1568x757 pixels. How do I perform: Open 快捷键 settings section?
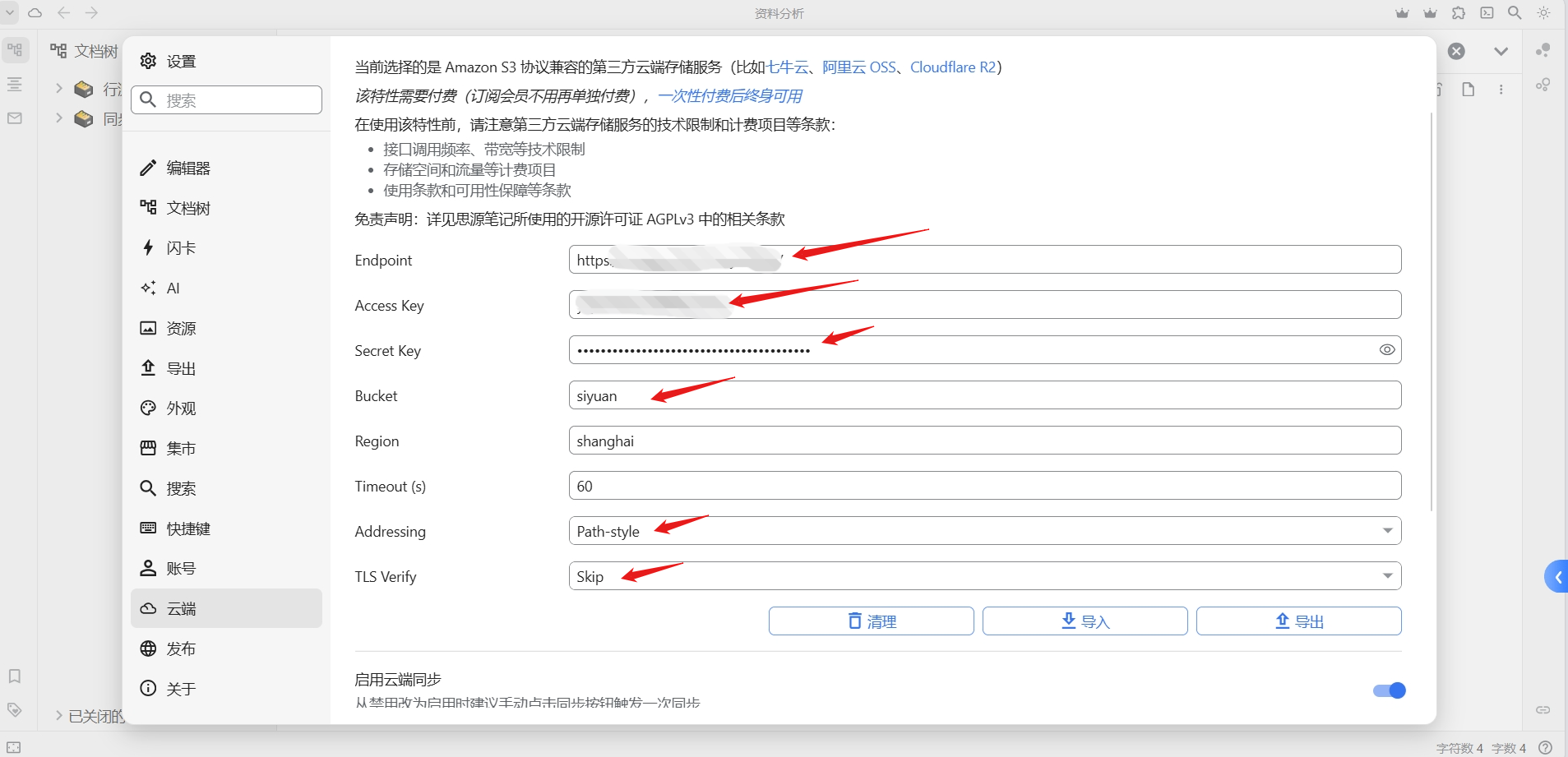pyautogui.click(x=226, y=529)
